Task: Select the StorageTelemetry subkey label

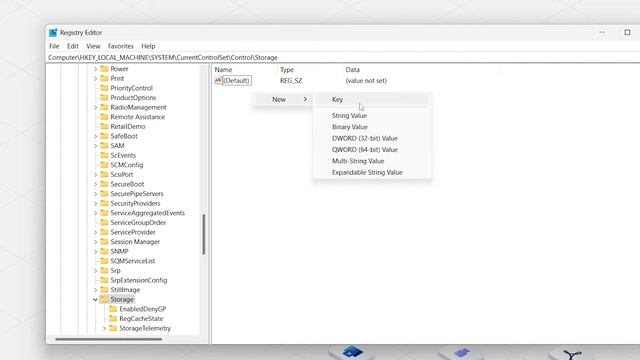Action: [145, 329]
